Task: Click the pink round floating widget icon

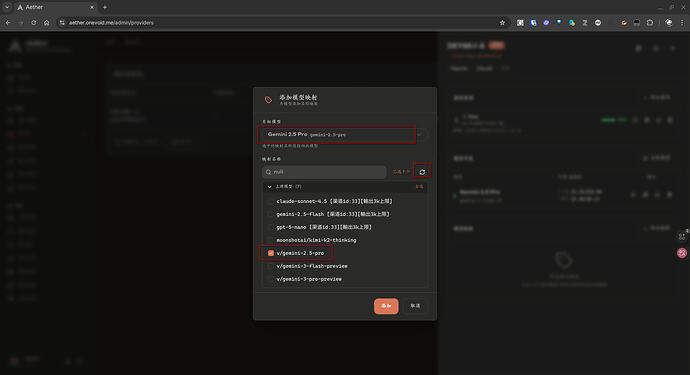Action: pyautogui.click(x=682, y=253)
